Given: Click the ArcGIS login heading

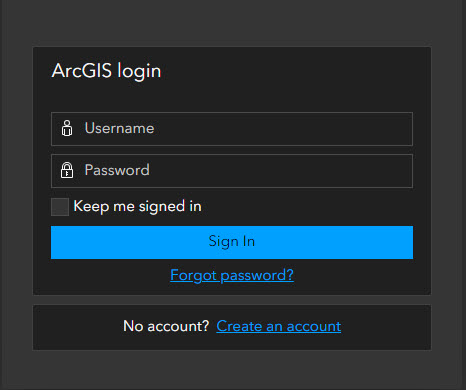Looking at the screenshot, I should point(106,71).
